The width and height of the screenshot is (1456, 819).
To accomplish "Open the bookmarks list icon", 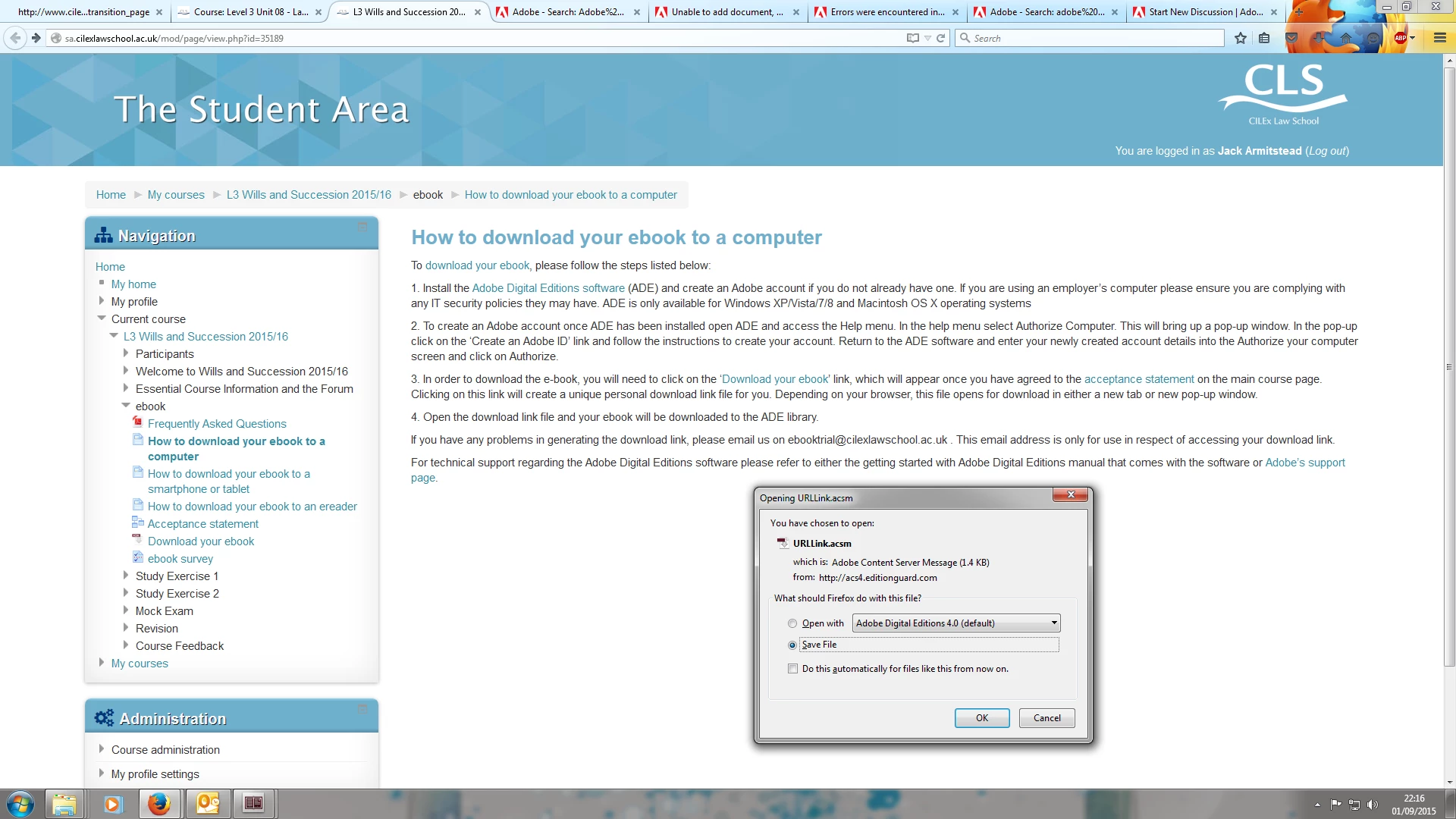I will click(1264, 38).
